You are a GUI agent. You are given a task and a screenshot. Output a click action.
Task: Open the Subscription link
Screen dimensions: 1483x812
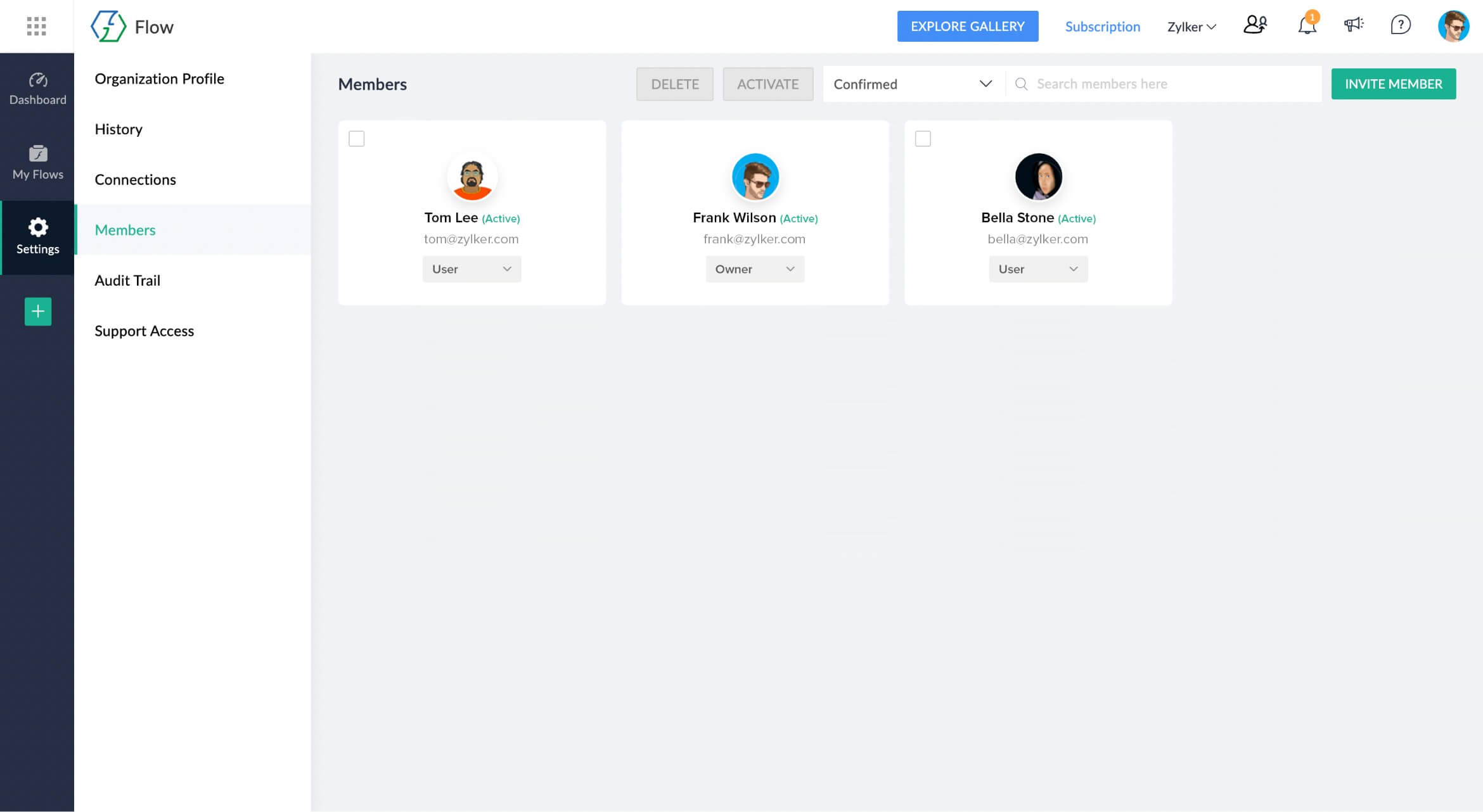(1102, 27)
